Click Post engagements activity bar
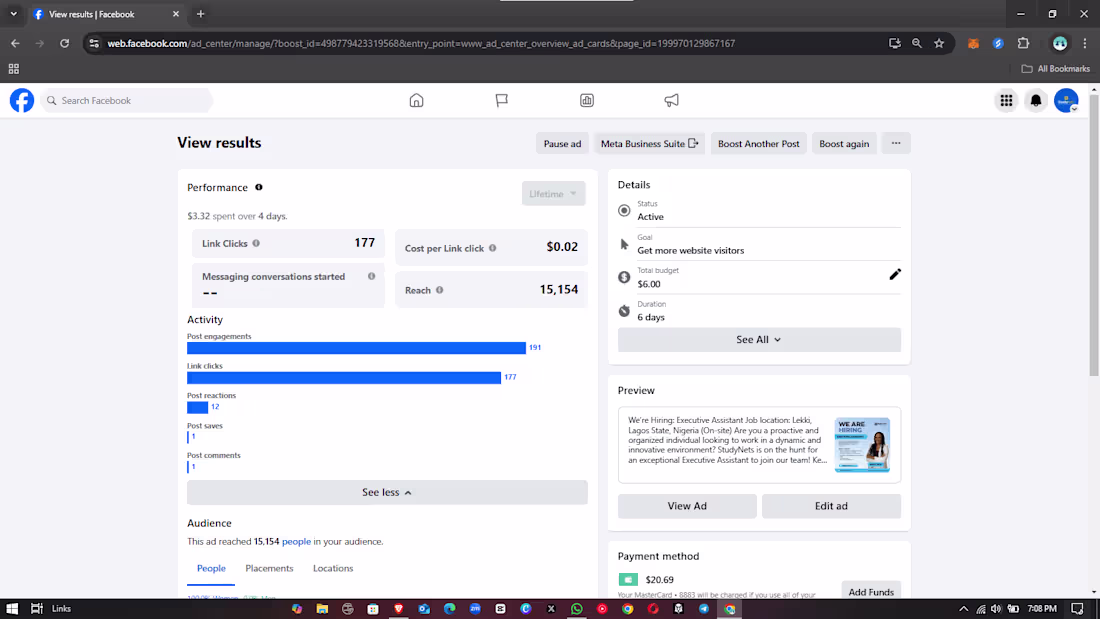The width and height of the screenshot is (1100, 619). [356, 348]
